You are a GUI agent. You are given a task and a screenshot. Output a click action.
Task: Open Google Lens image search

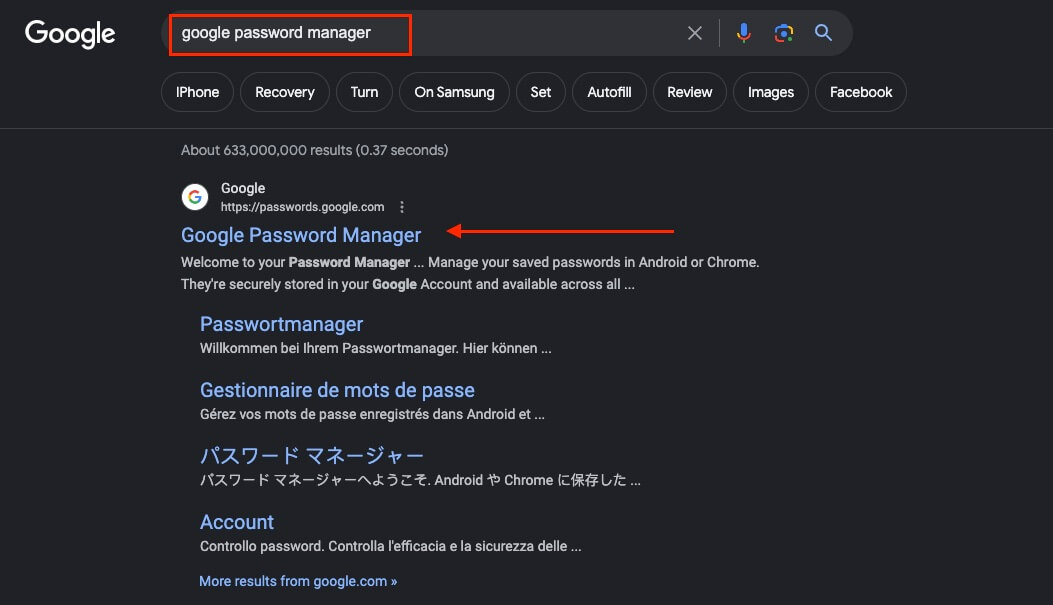(784, 33)
